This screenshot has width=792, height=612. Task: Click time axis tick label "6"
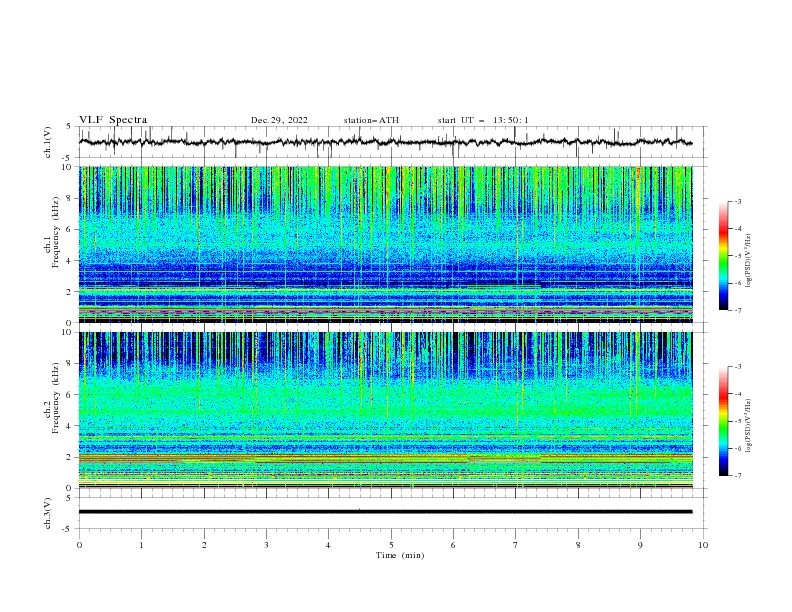[453, 545]
